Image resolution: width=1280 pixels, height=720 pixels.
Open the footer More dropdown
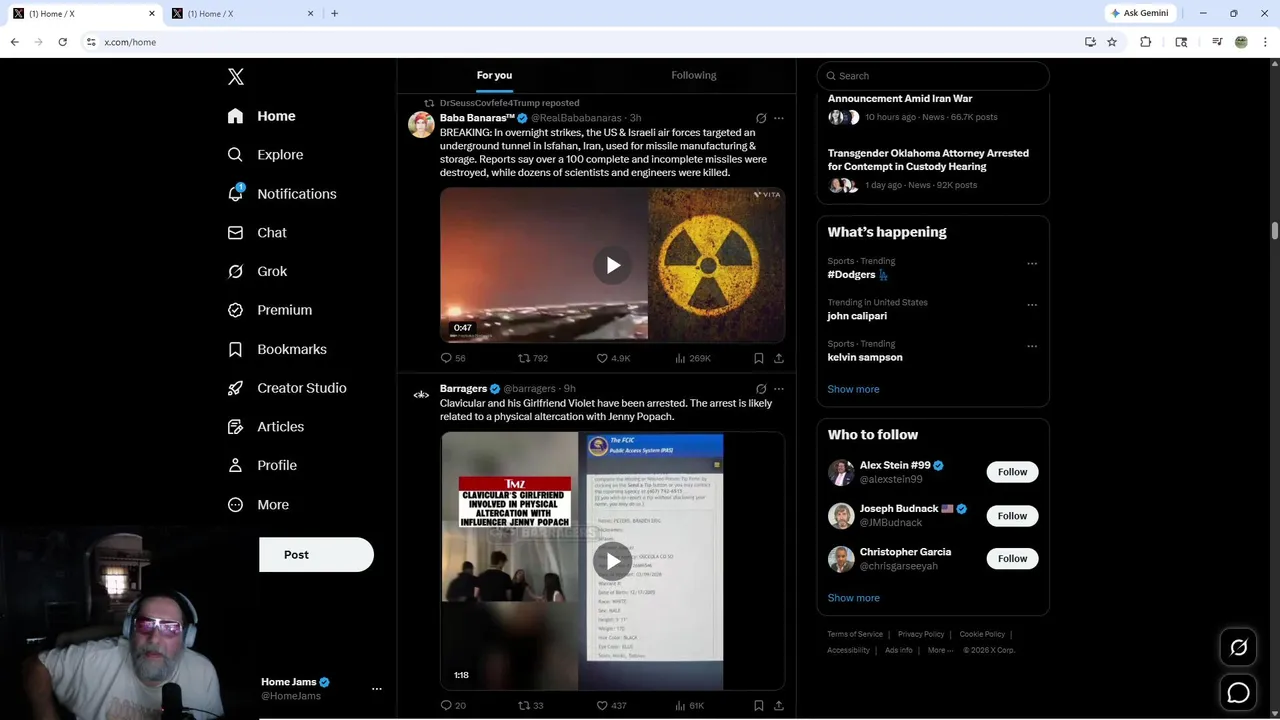point(940,650)
